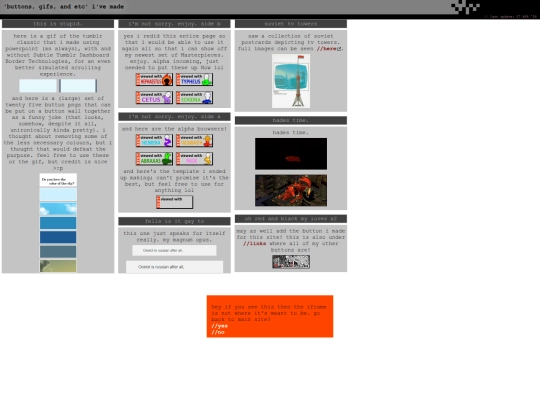The width and height of the screenshot is (540, 405).
Task: Click the 'i'm not sorry. enjoy. side a' header
Action: pos(174,117)
